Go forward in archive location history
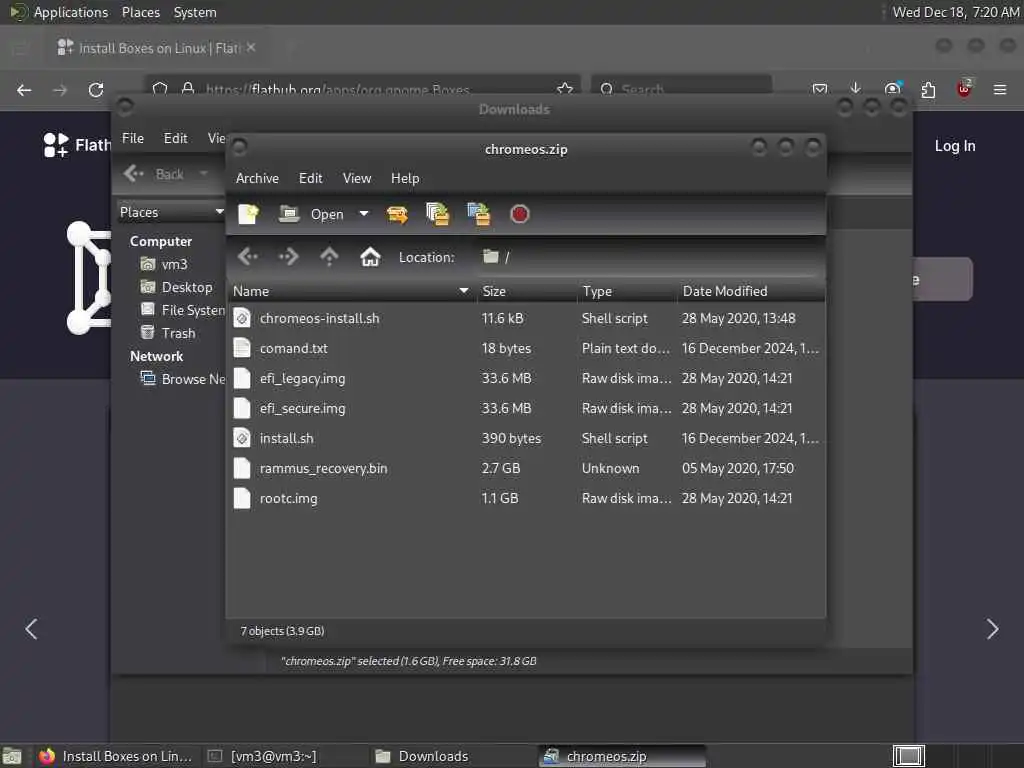 pyautogui.click(x=288, y=257)
